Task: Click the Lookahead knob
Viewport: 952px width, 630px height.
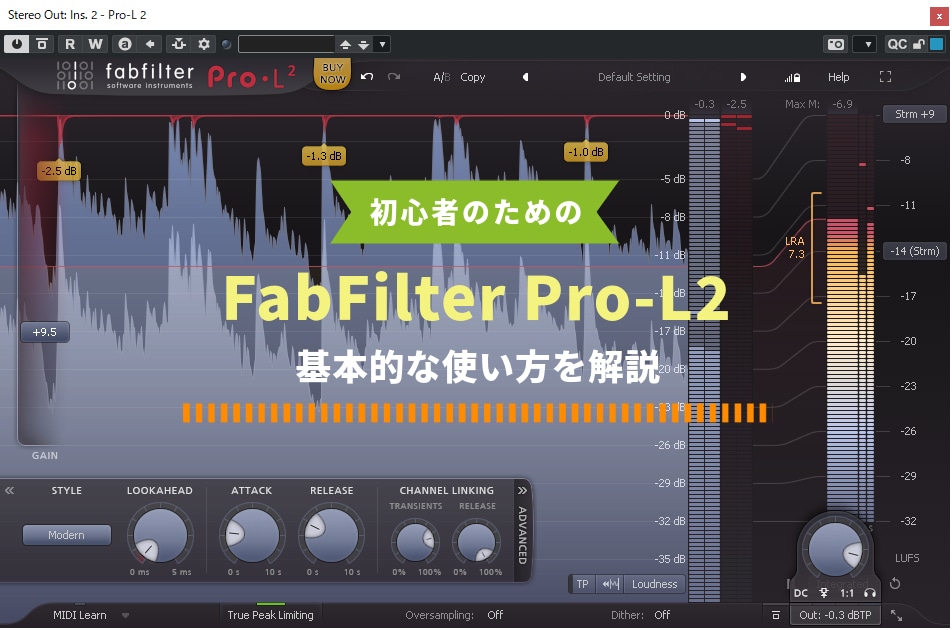Action: 160,535
